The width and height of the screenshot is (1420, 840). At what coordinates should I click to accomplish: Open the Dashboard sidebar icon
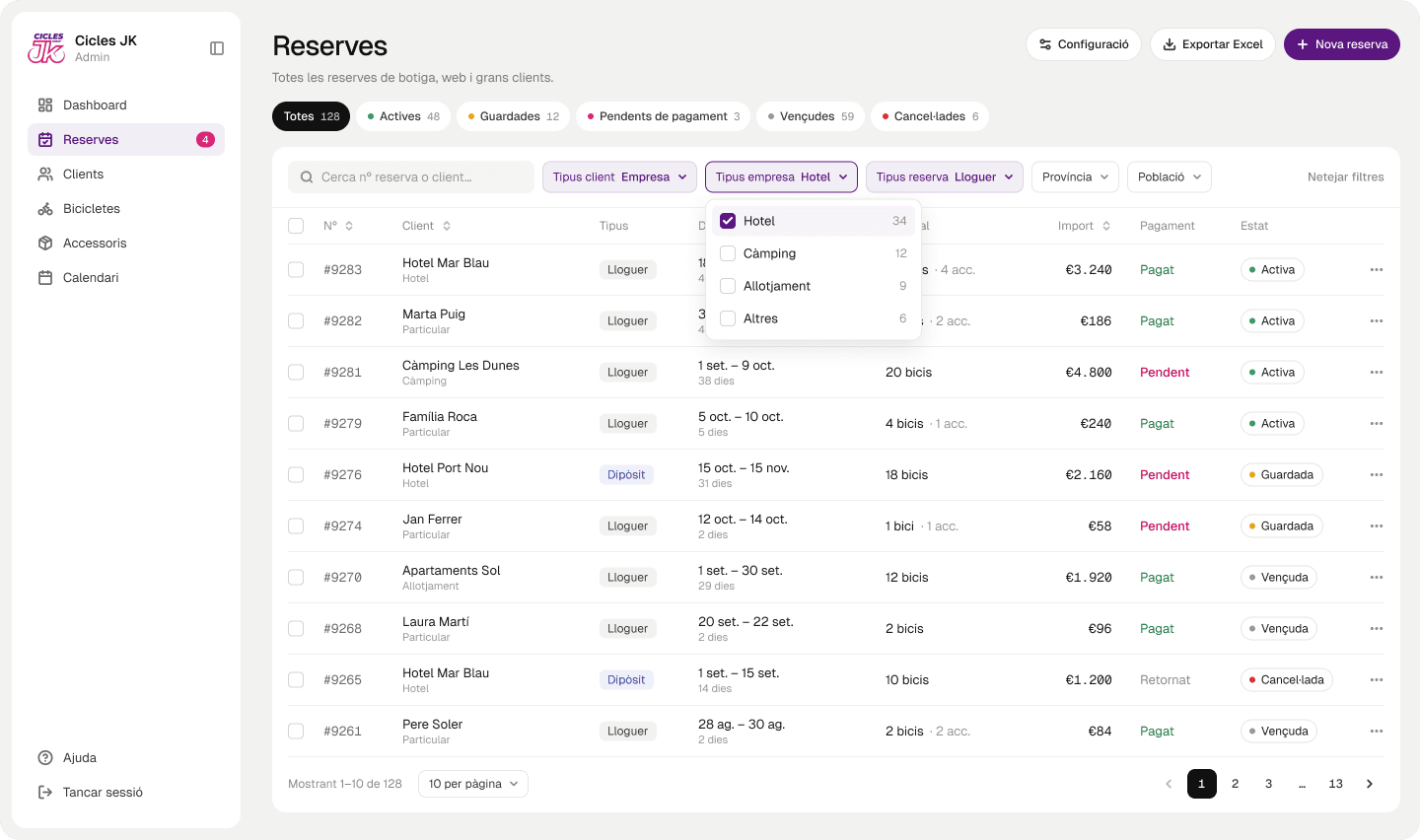pos(45,105)
